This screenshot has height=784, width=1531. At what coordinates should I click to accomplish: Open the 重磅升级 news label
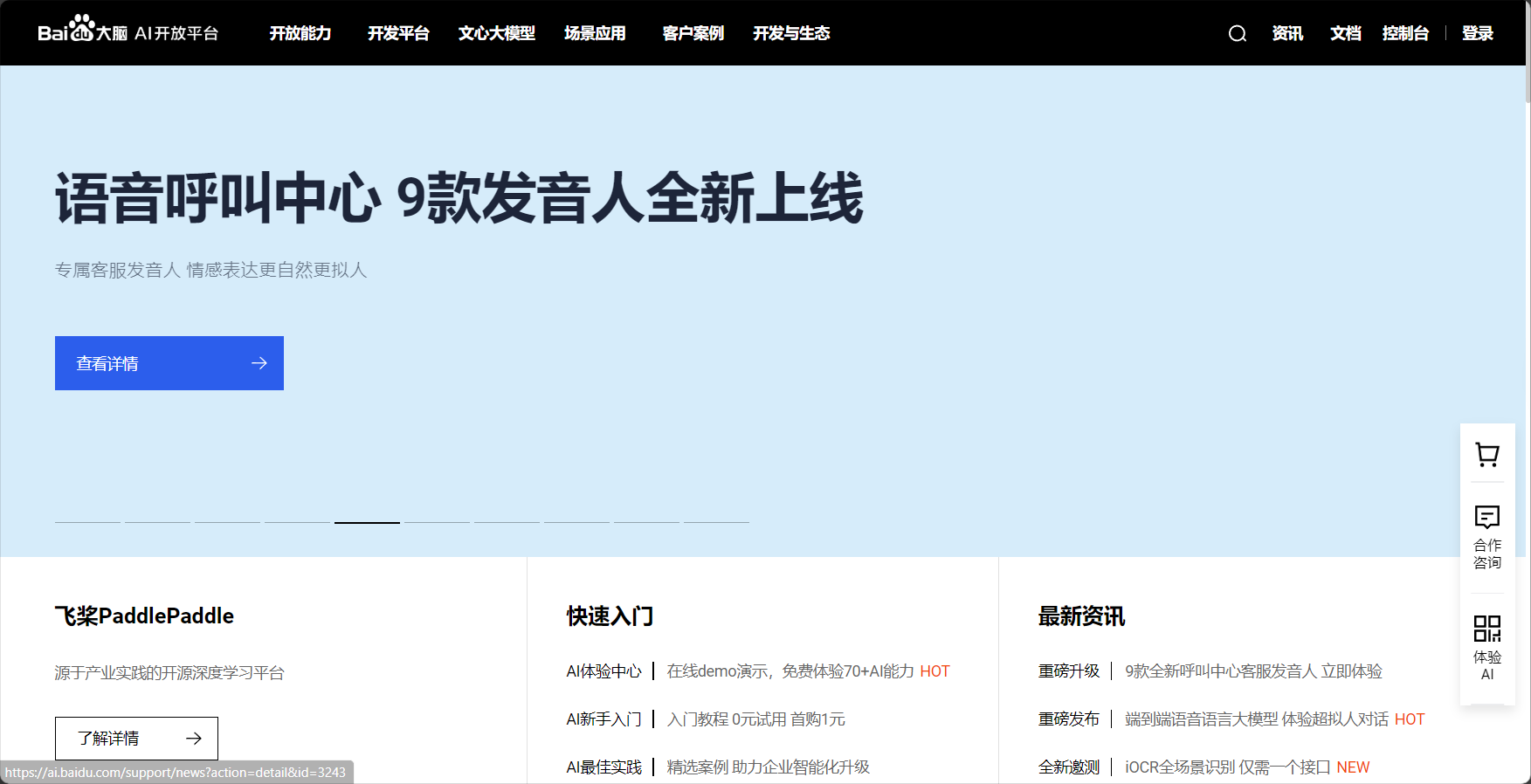point(1069,671)
